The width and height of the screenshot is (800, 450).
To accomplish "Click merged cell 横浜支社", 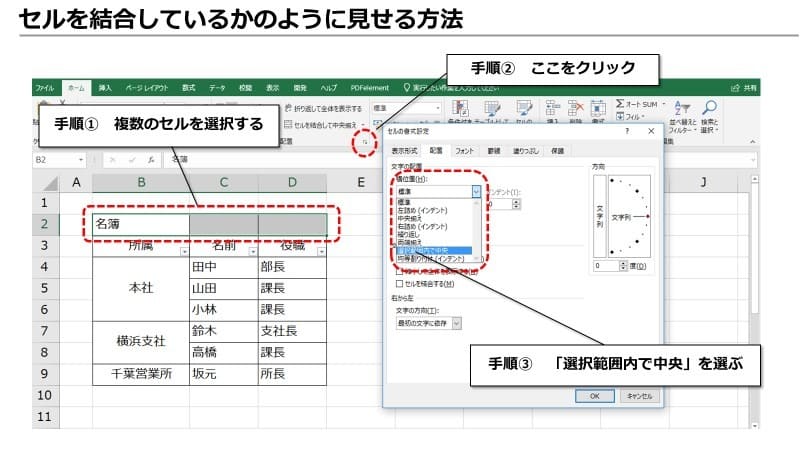I will [x=141, y=342].
